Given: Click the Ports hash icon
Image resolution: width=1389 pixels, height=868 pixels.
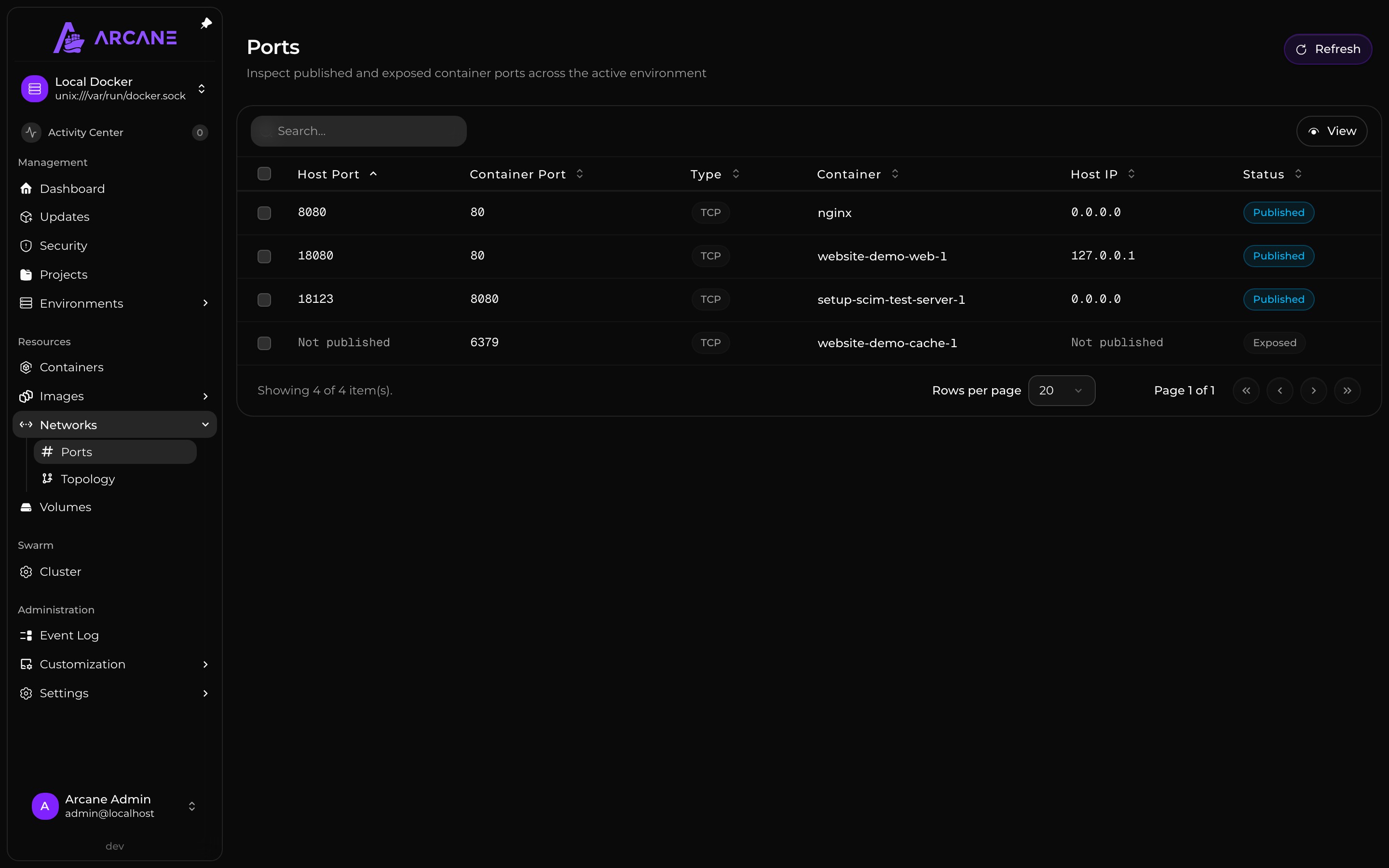Looking at the screenshot, I should tap(47, 451).
